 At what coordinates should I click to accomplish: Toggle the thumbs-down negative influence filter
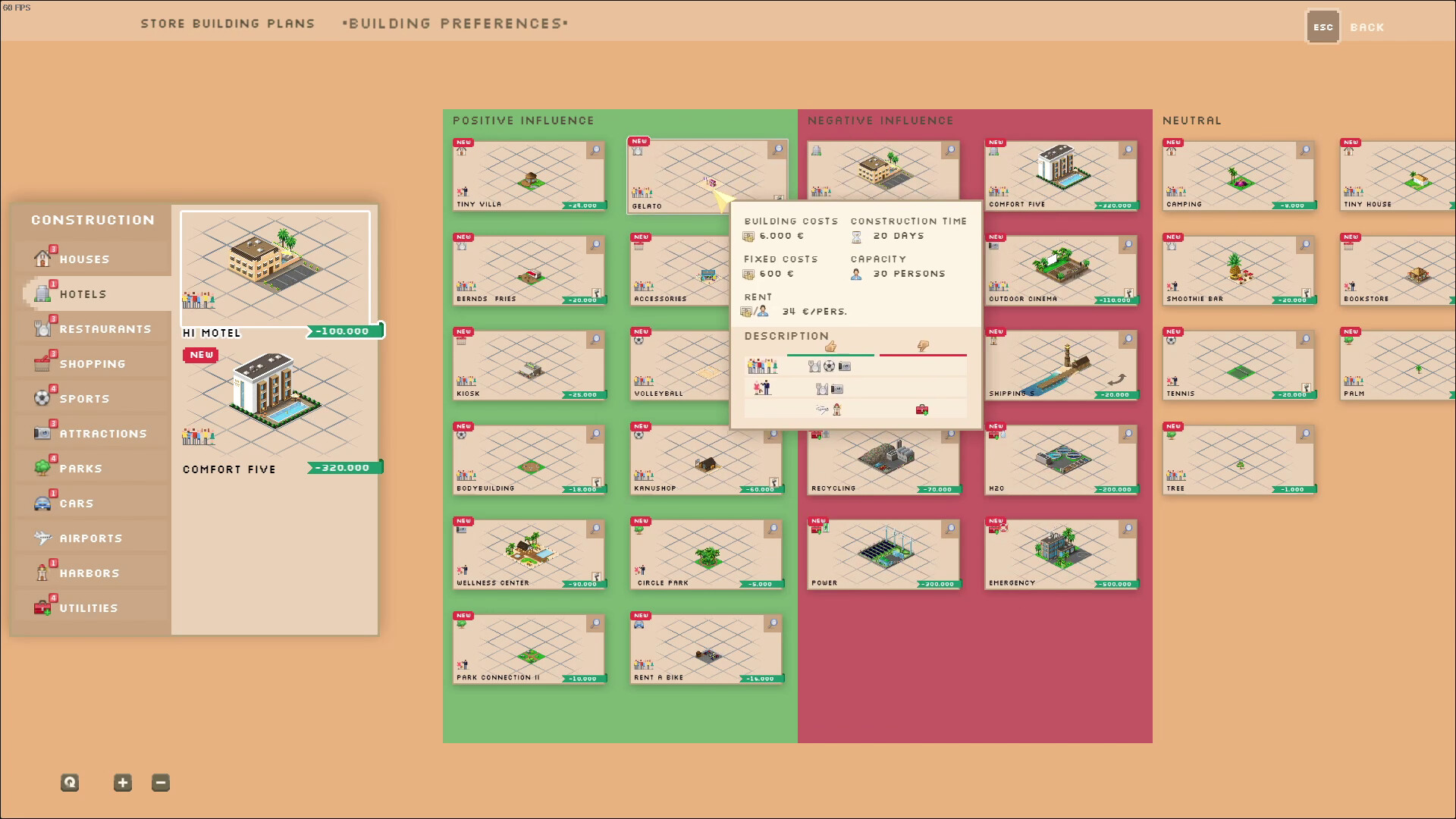point(922,346)
